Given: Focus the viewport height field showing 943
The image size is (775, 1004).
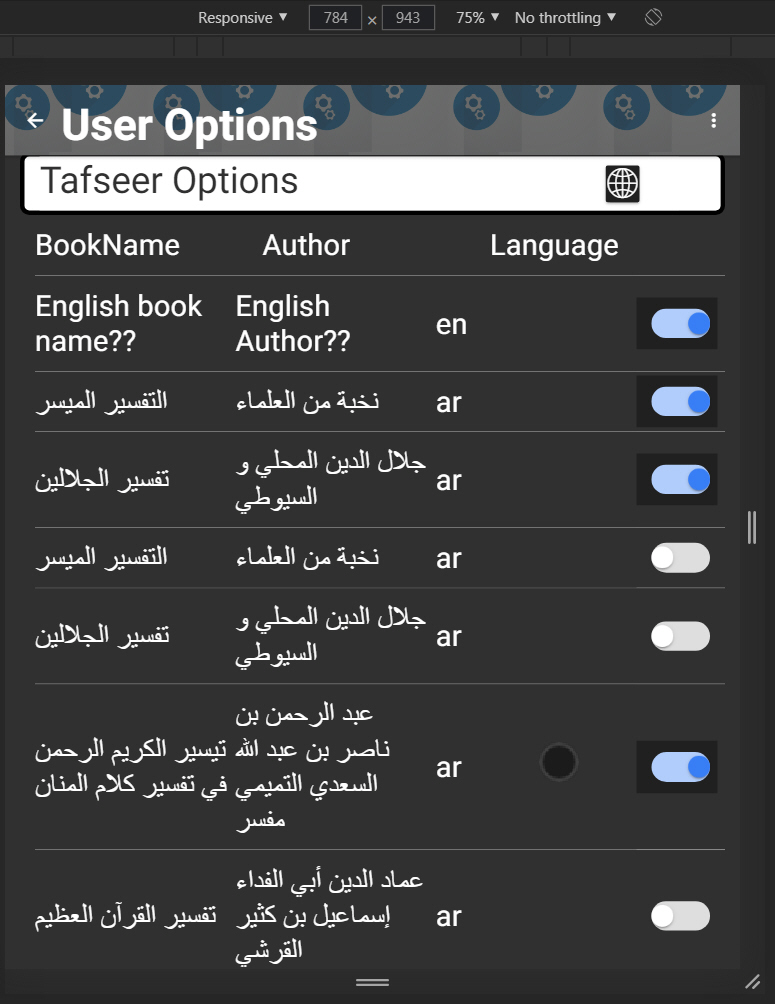Looking at the screenshot, I should click(x=408, y=18).
